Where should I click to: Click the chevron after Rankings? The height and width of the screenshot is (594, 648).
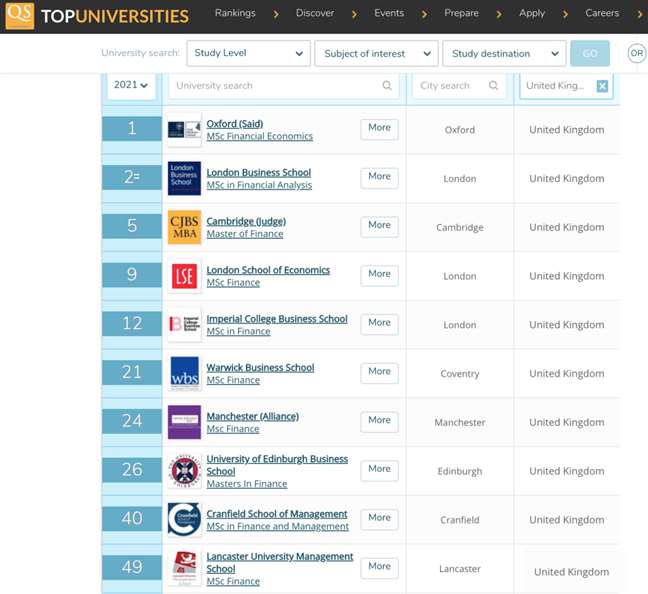tap(276, 14)
